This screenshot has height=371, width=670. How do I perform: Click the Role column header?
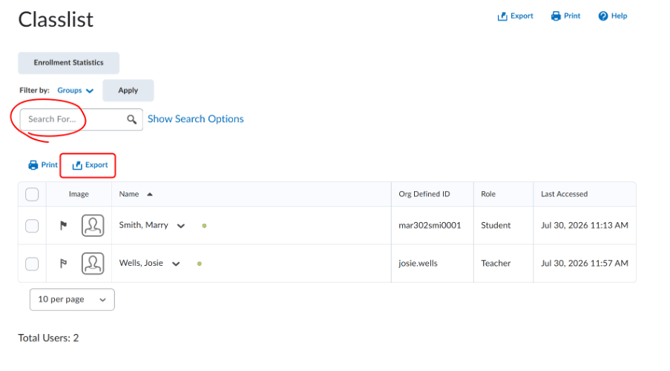point(488,194)
